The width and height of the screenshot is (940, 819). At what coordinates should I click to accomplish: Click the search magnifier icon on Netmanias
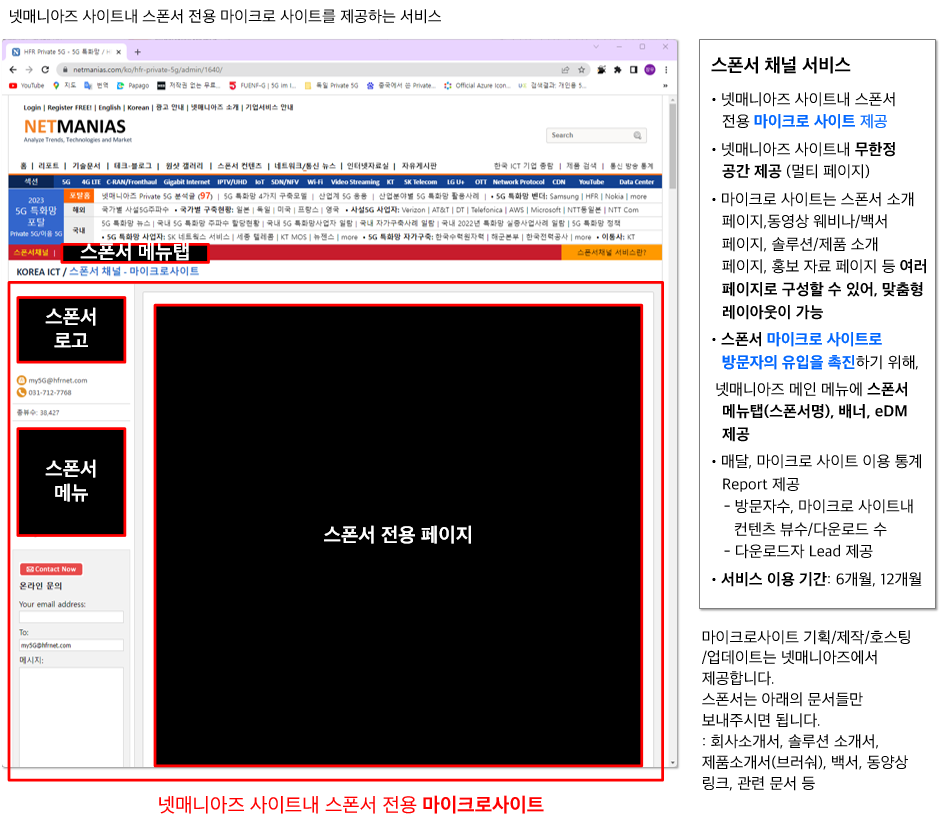[637, 136]
